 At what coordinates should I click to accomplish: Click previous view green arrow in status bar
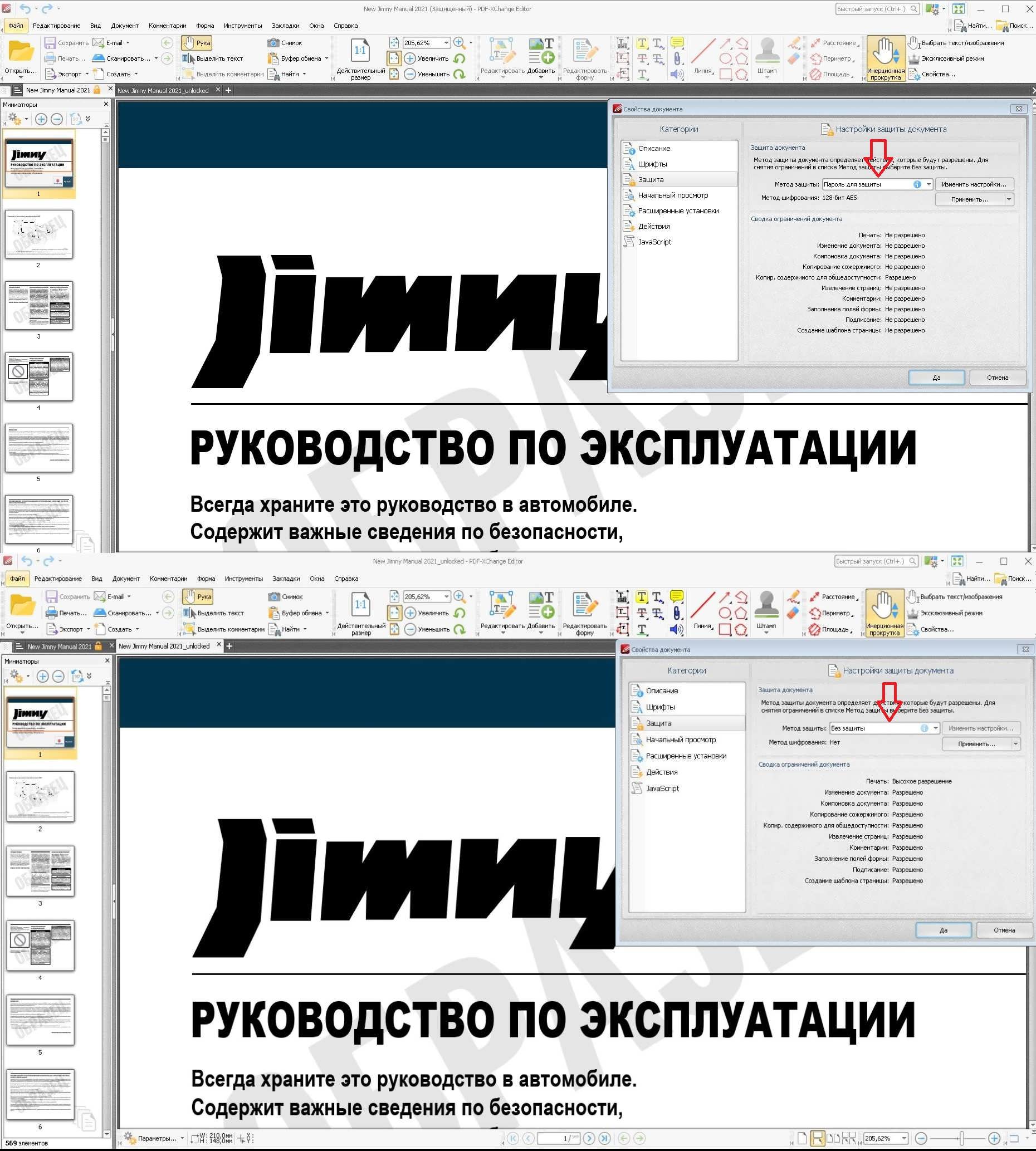coord(624,1138)
